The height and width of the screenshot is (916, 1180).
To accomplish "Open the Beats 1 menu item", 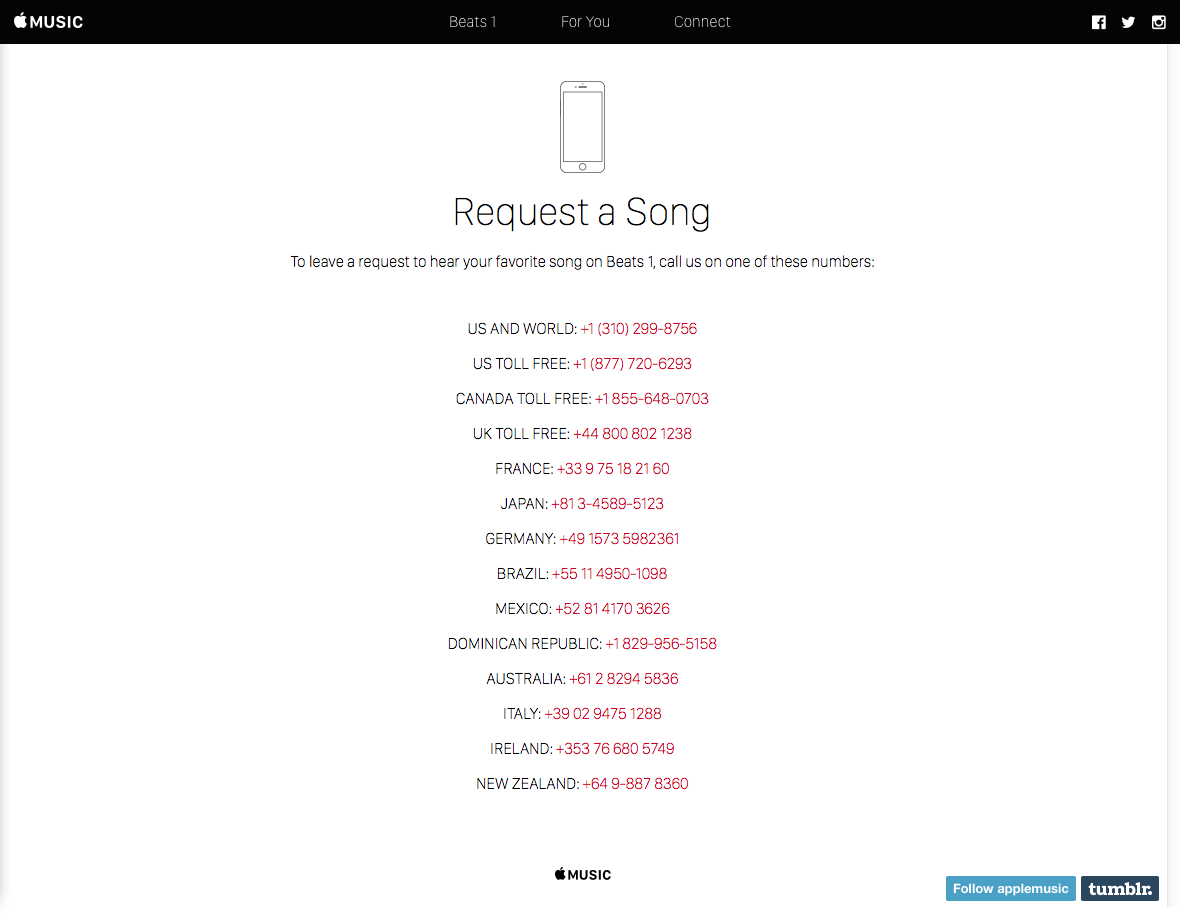I will 473,22.
